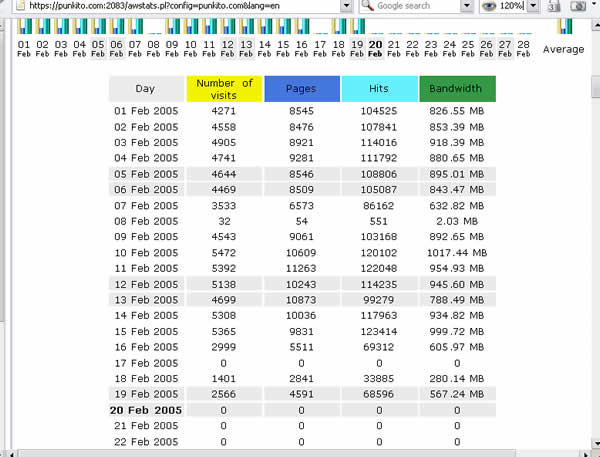This screenshot has width=600, height=457.
Task: Click bandwidth '880.65 MB'
Action: 457,158
